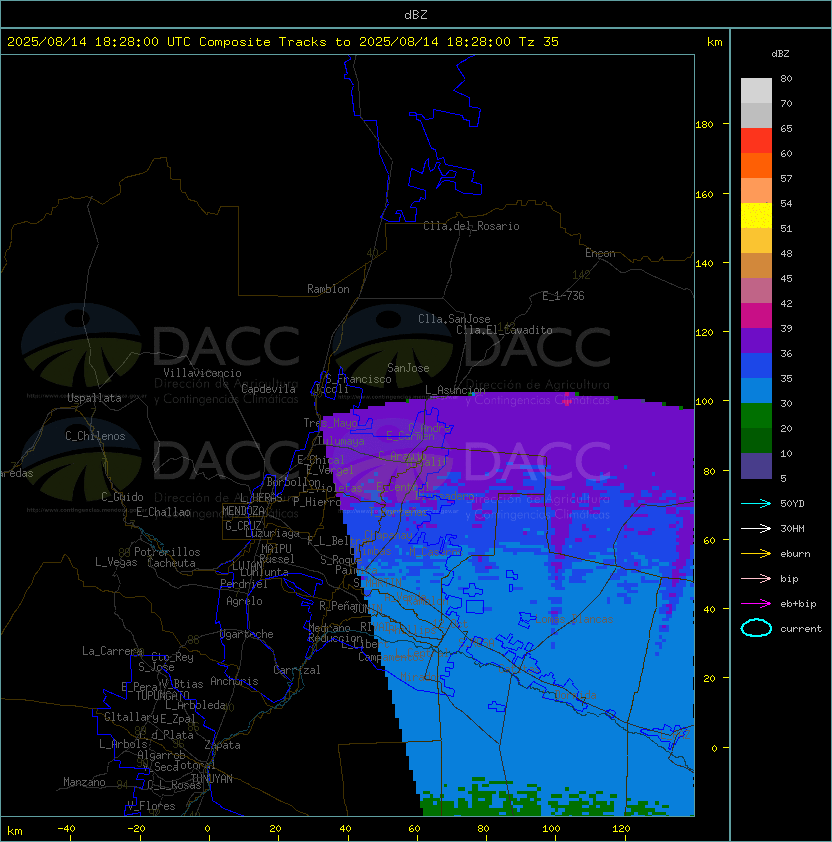Select the brown 45-48 dBZ legend swatch
The height and width of the screenshot is (842, 832).
(756, 265)
